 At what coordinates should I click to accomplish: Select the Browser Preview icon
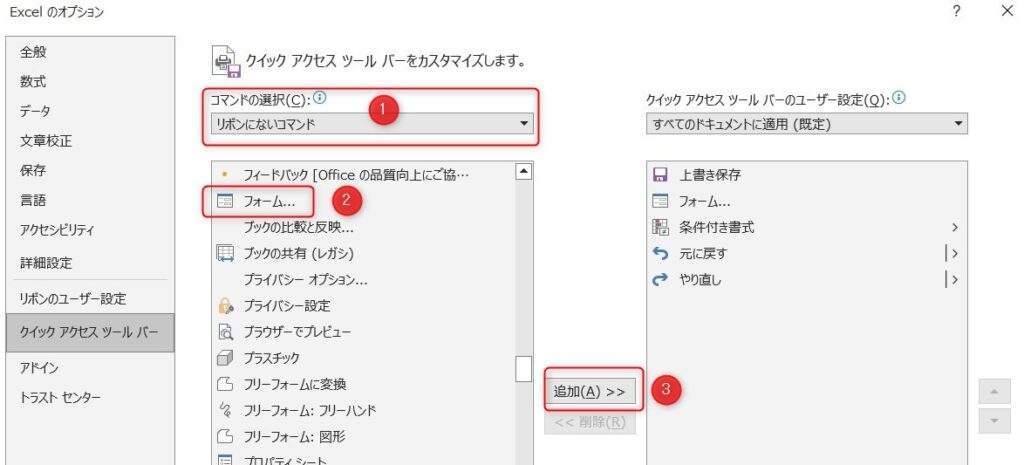point(226,332)
